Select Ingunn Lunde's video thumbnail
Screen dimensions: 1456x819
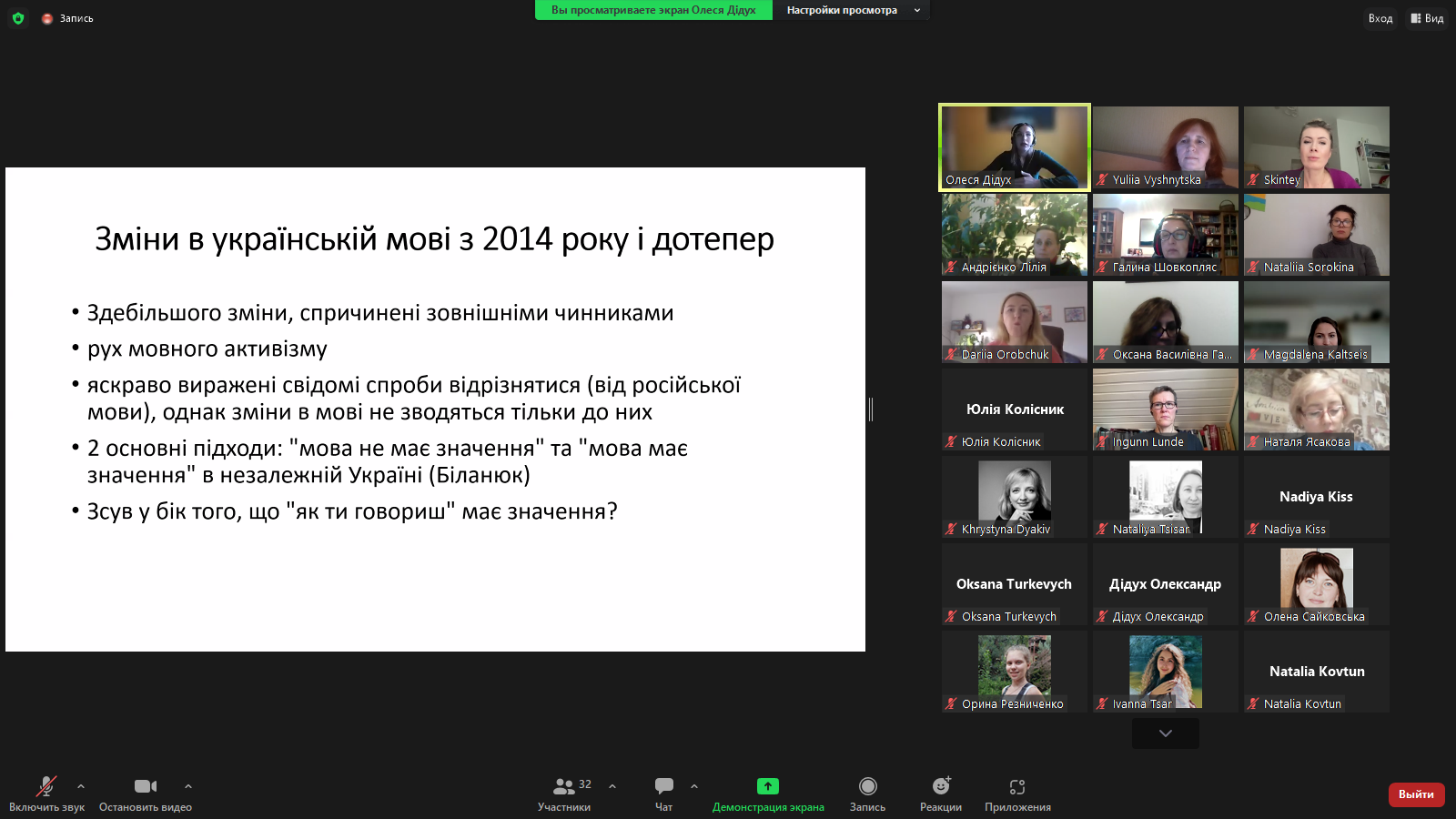(1165, 409)
